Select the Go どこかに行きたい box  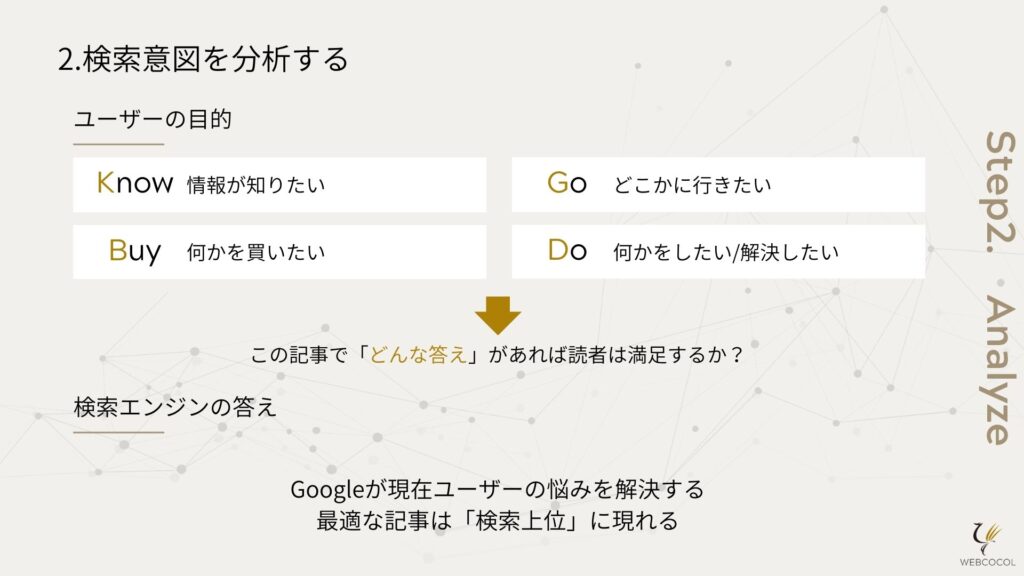pos(718,184)
